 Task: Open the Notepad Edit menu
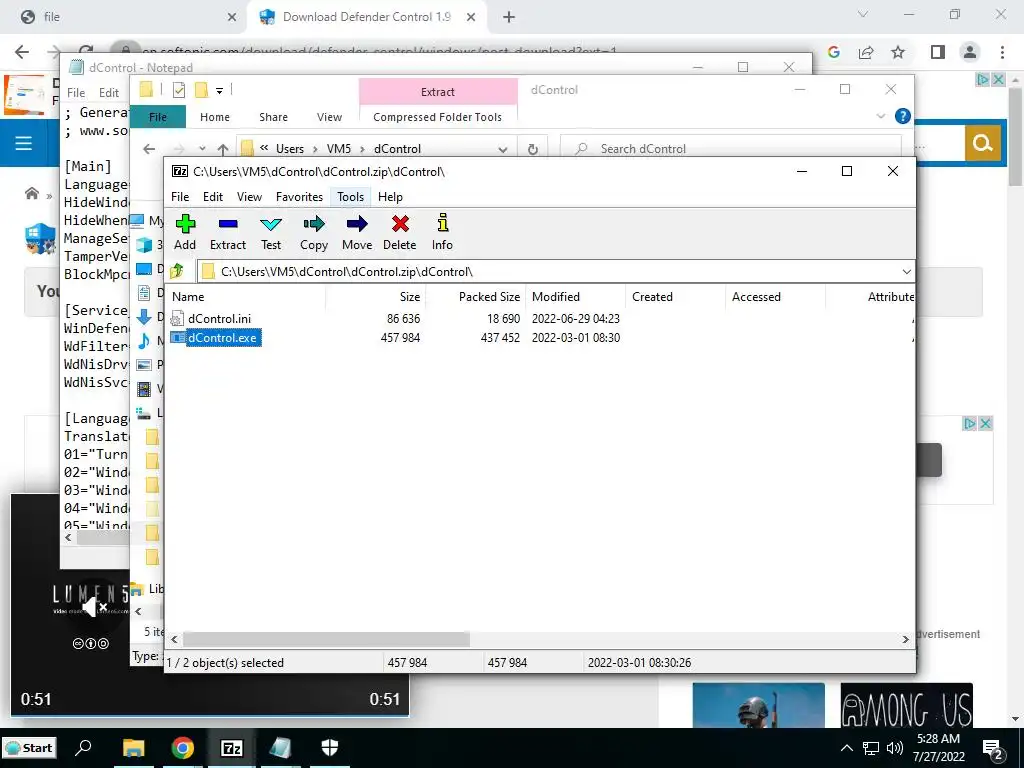point(109,93)
